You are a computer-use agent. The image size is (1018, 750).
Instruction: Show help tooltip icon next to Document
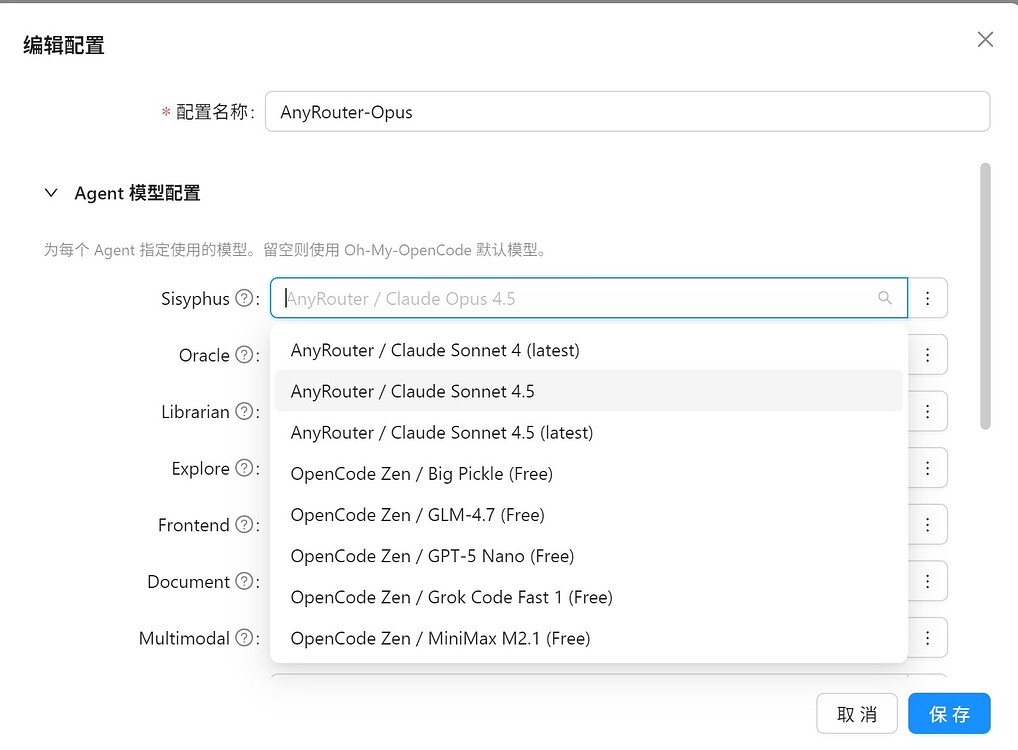pos(244,581)
